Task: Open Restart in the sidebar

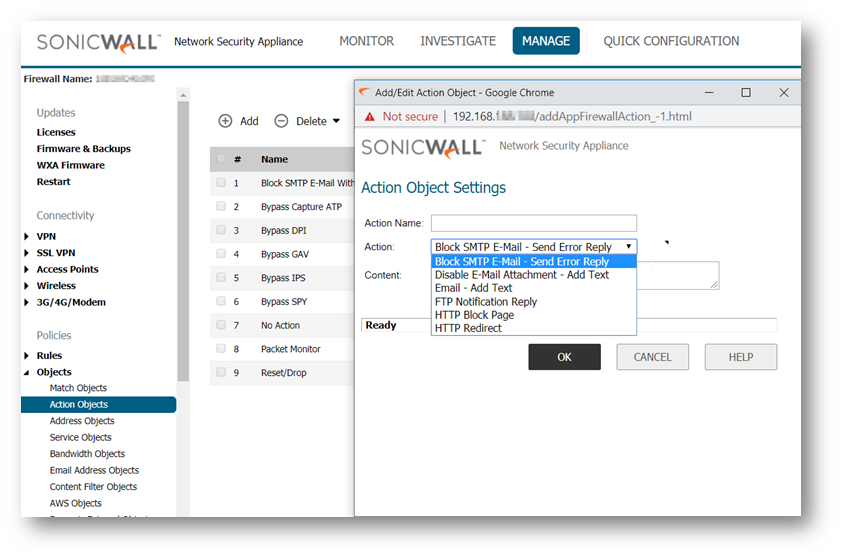Action: coord(53,182)
